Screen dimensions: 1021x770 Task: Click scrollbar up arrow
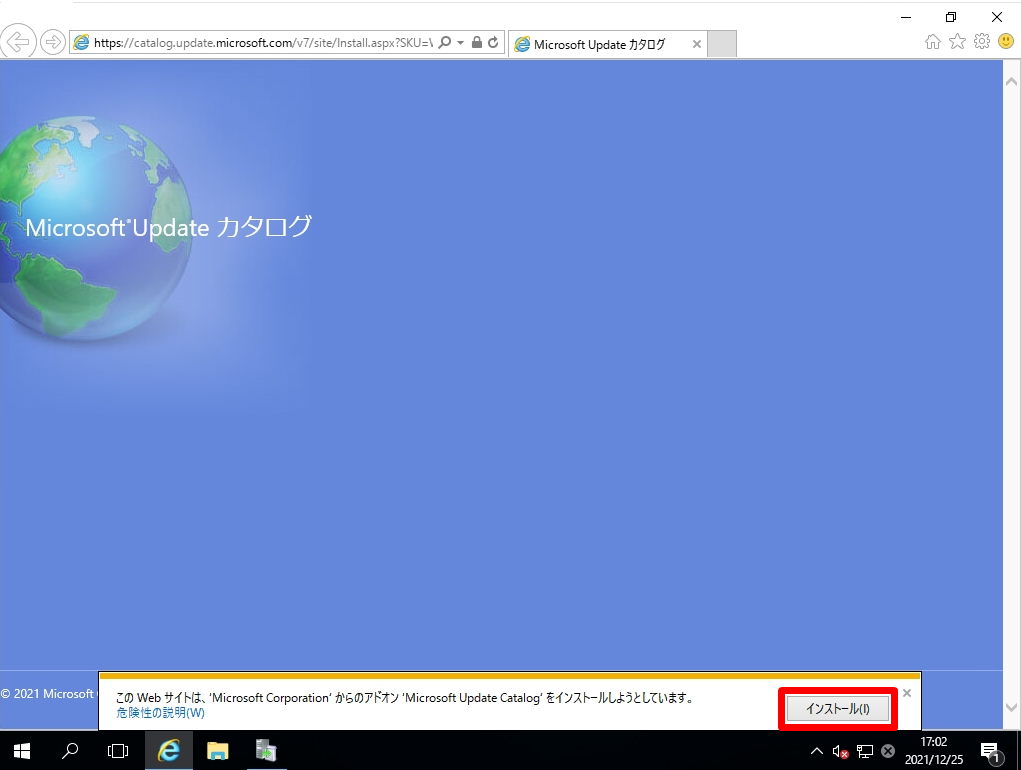tap(1011, 82)
